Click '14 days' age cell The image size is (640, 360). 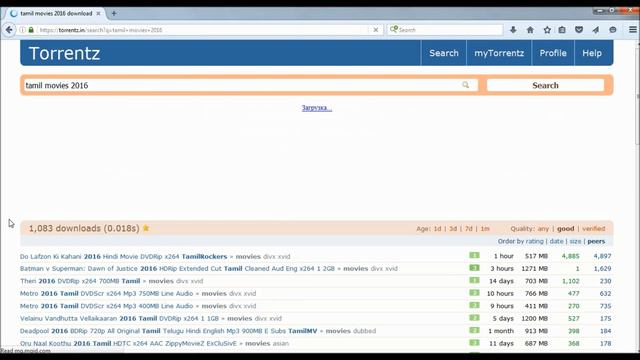[x=501, y=281]
